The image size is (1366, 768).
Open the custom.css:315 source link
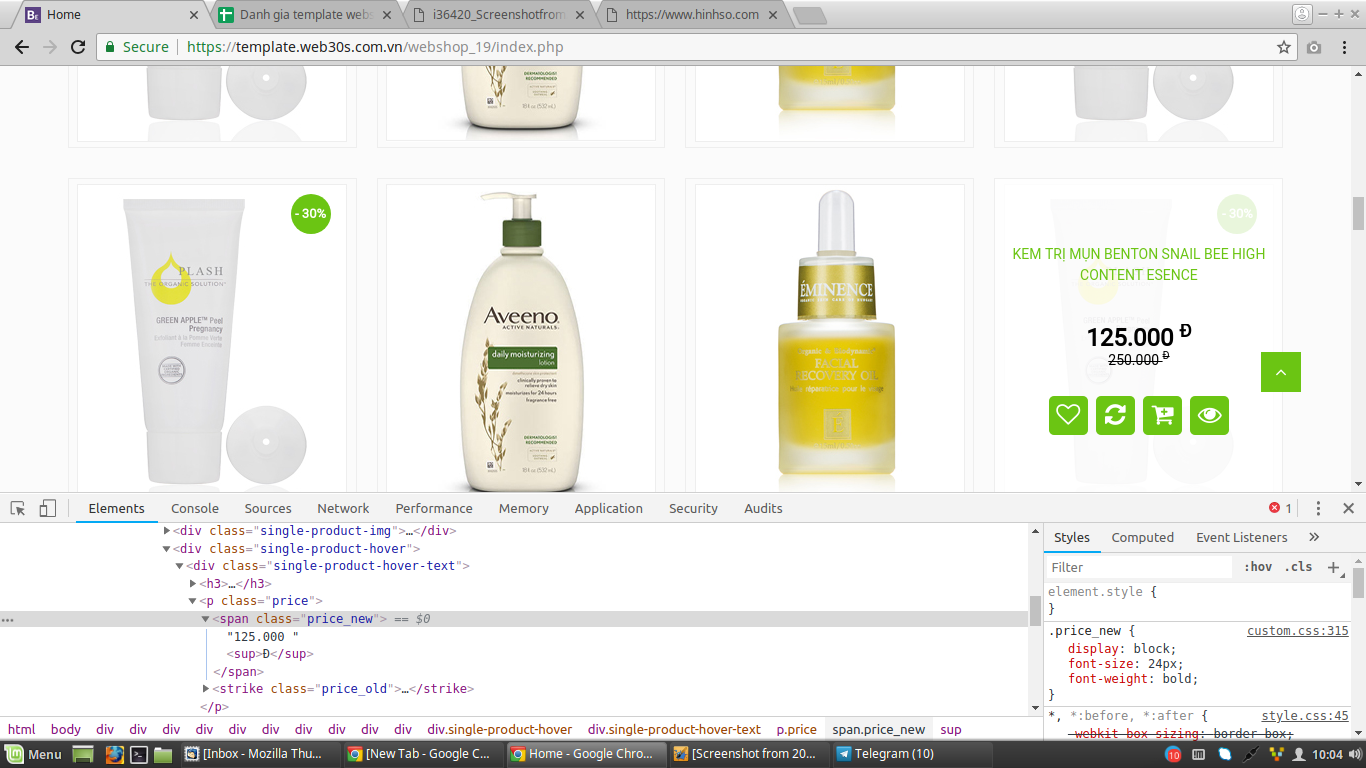[1298, 631]
